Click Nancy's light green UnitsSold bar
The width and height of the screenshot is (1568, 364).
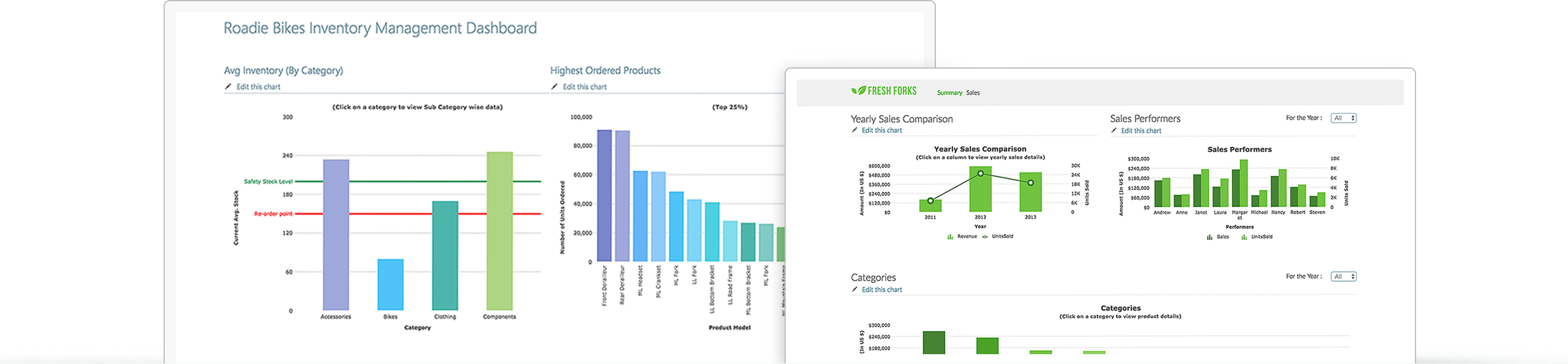click(x=1283, y=188)
